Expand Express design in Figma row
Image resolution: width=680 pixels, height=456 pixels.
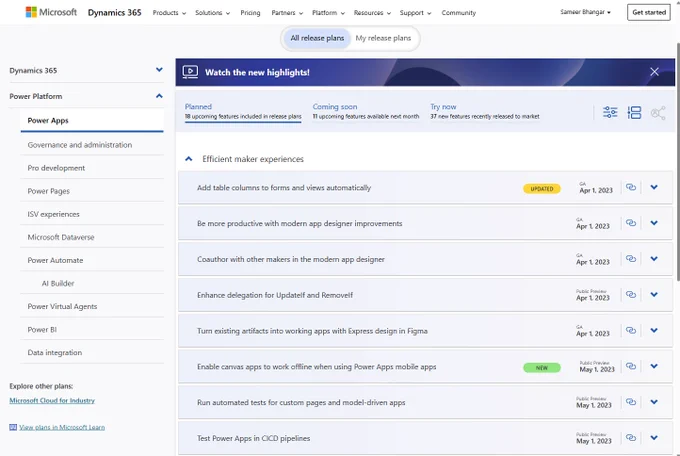click(x=654, y=330)
